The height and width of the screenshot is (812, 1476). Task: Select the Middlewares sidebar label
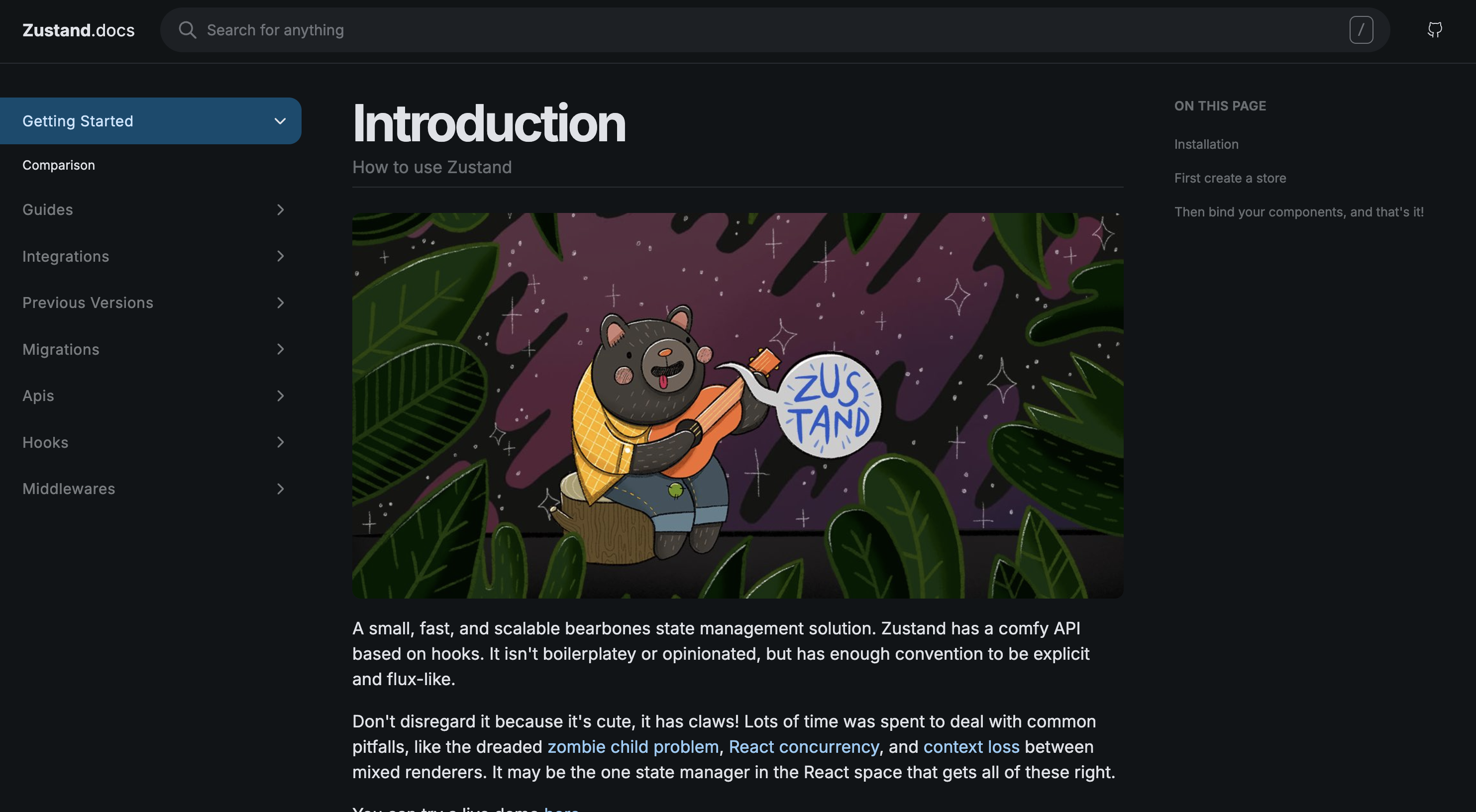[x=69, y=489]
